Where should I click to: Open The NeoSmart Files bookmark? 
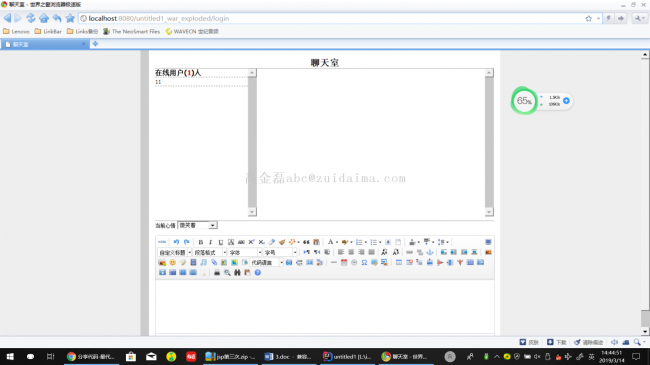pyautogui.click(x=131, y=32)
